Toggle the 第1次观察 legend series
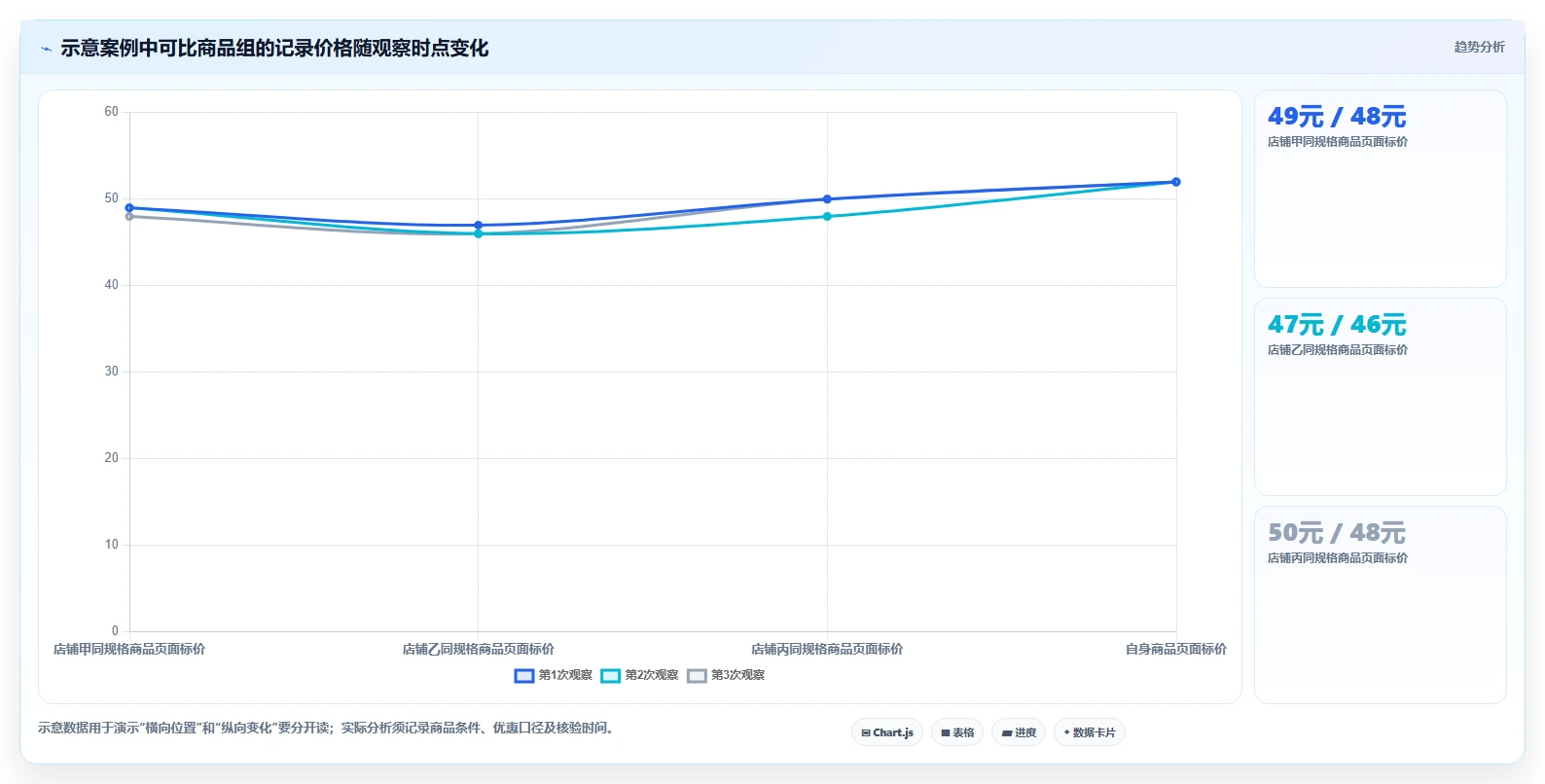Image resolution: width=1545 pixels, height=784 pixels. pyautogui.click(x=553, y=675)
